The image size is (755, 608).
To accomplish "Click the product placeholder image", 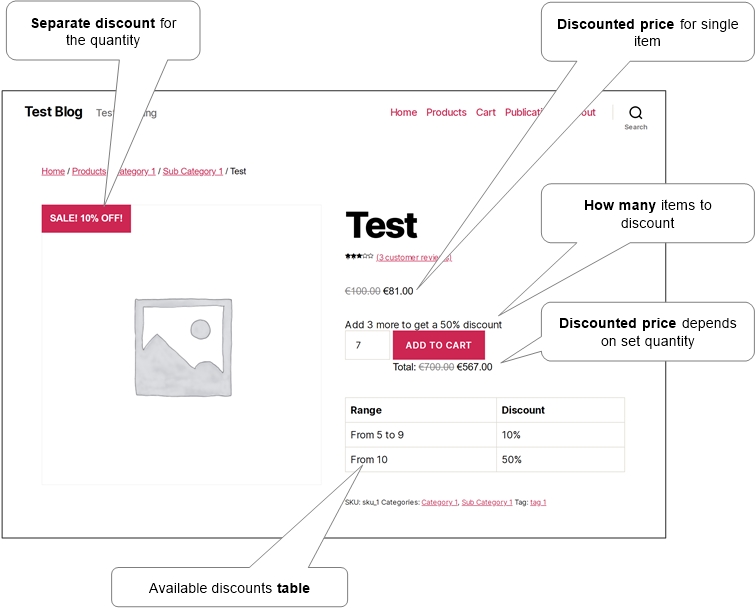I will (183, 347).
